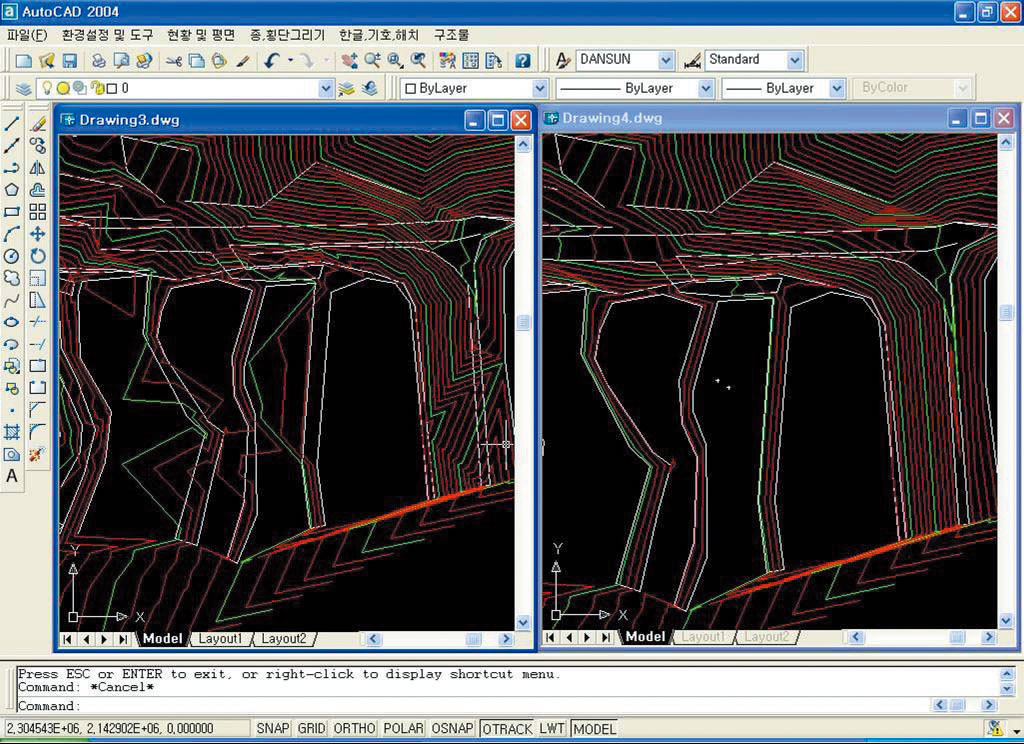
Task: Select the Circle draw tool
Action: pyautogui.click(x=12, y=256)
